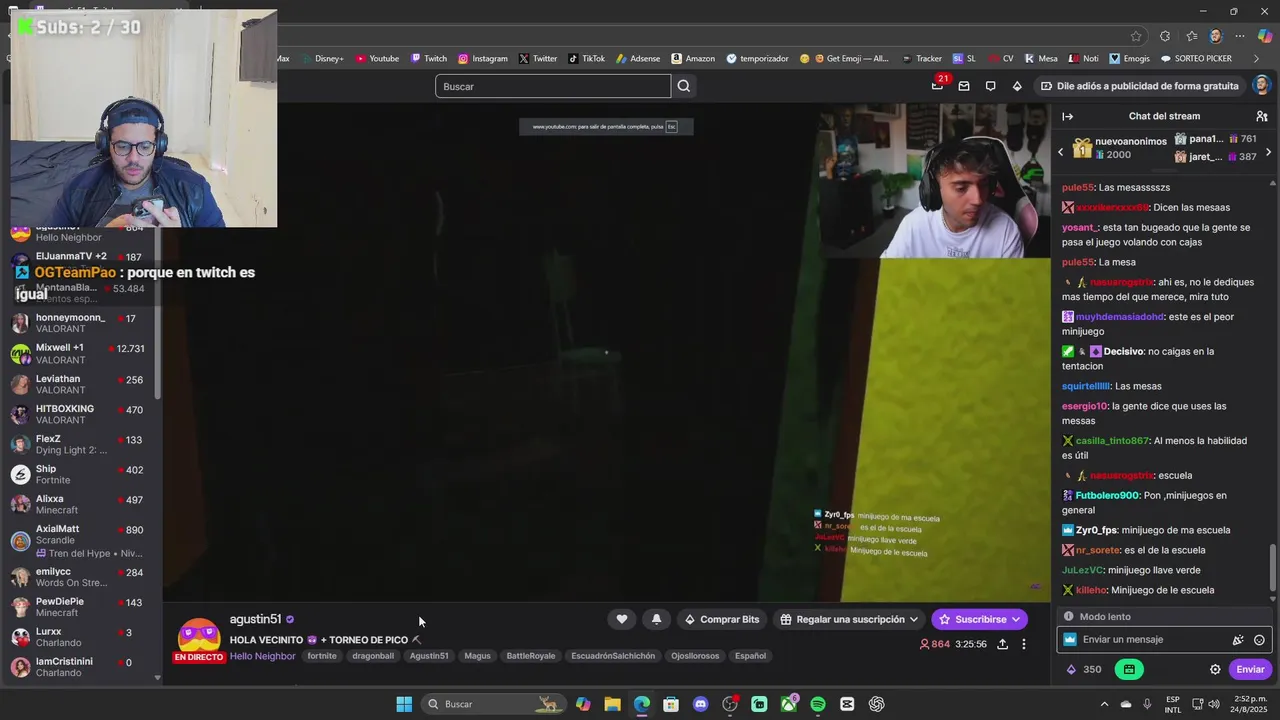Viewport: 1280px width, 720px height.
Task: Open the chat community users icon
Action: tap(1262, 116)
